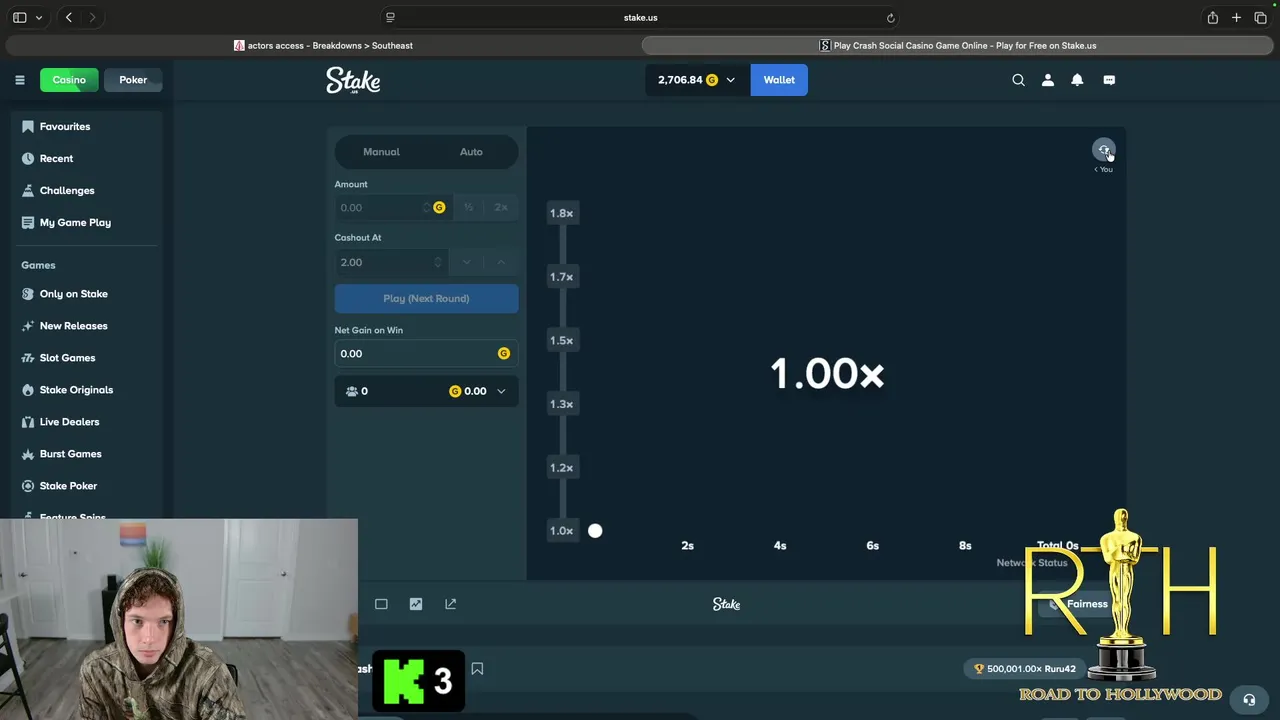Double the bet amount with 2×
Viewport: 1280px width, 720px height.
(x=501, y=208)
